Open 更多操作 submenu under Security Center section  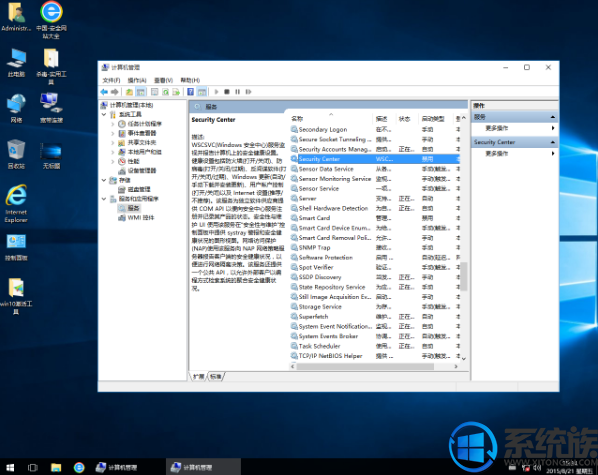tap(514, 153)
